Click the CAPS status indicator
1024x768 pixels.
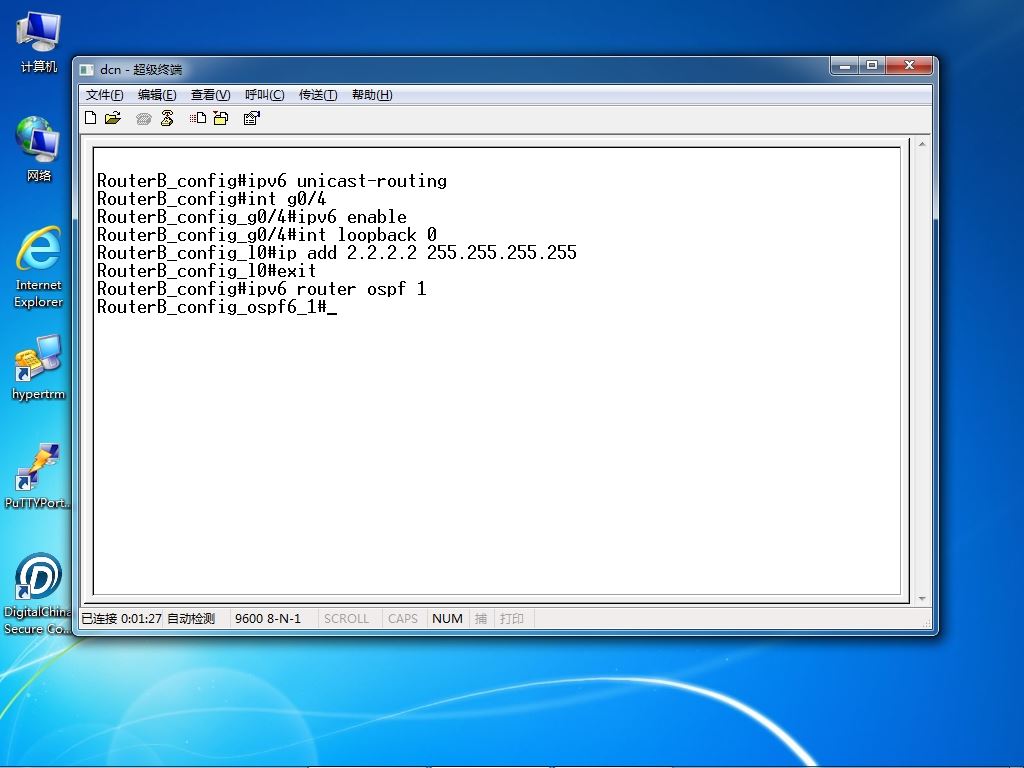[402, 618]
